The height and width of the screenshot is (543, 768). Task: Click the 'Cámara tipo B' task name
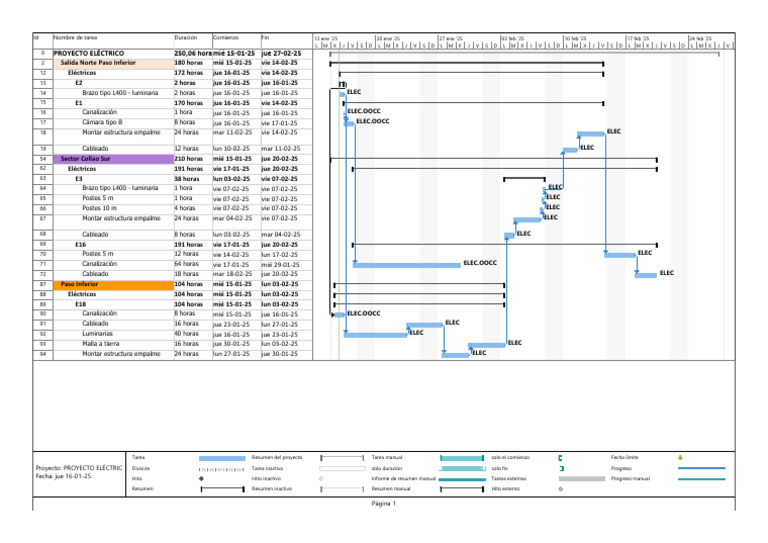(x=102, y=122)
